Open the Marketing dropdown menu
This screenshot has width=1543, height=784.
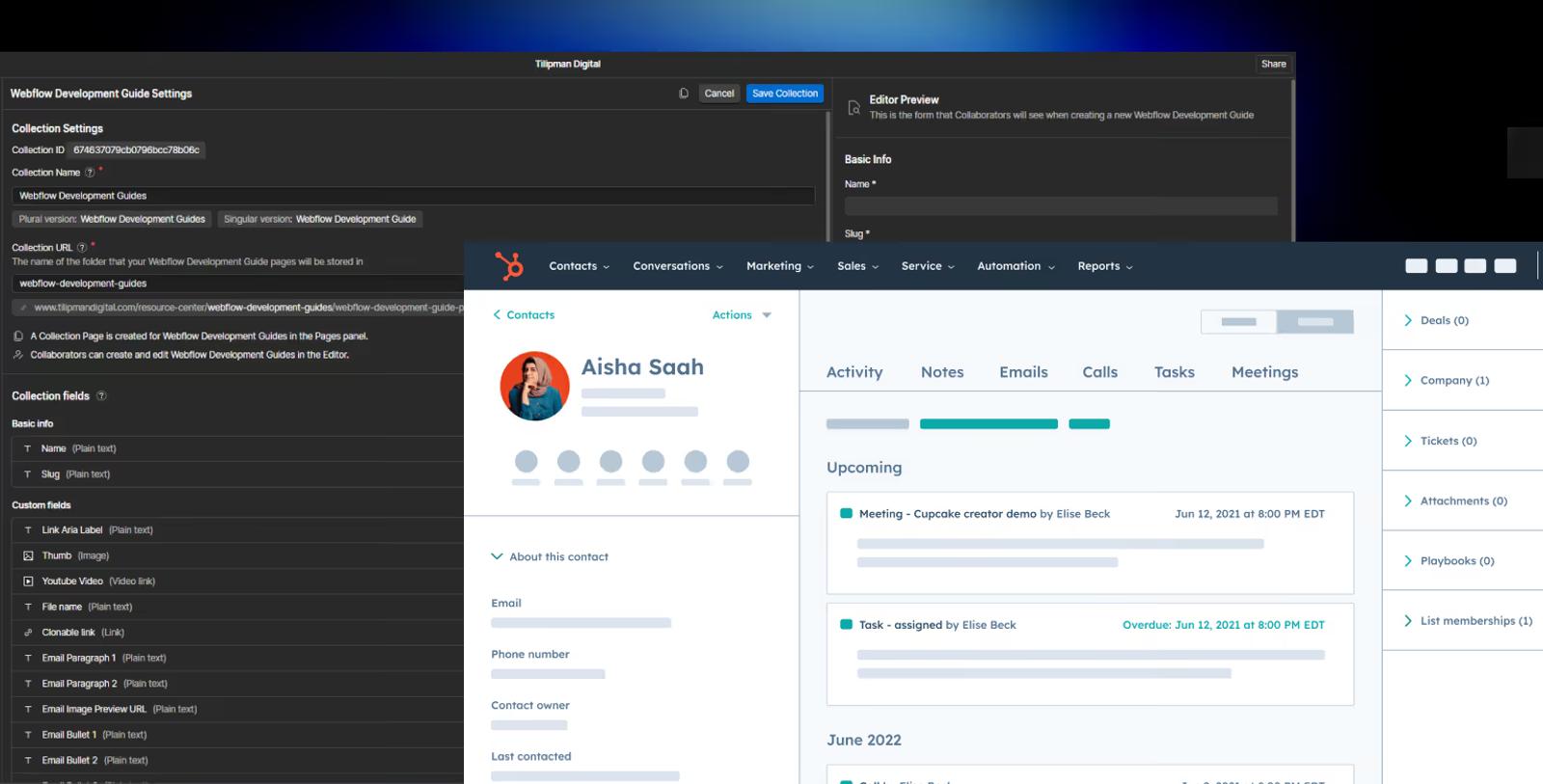tap(779, 266)
